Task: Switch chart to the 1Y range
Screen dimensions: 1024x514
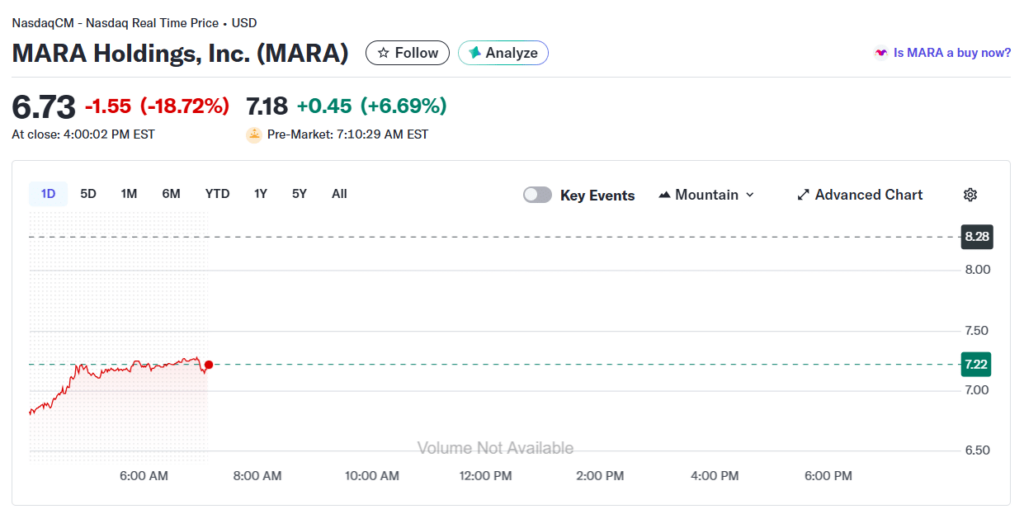Action: tap(260, 194)
